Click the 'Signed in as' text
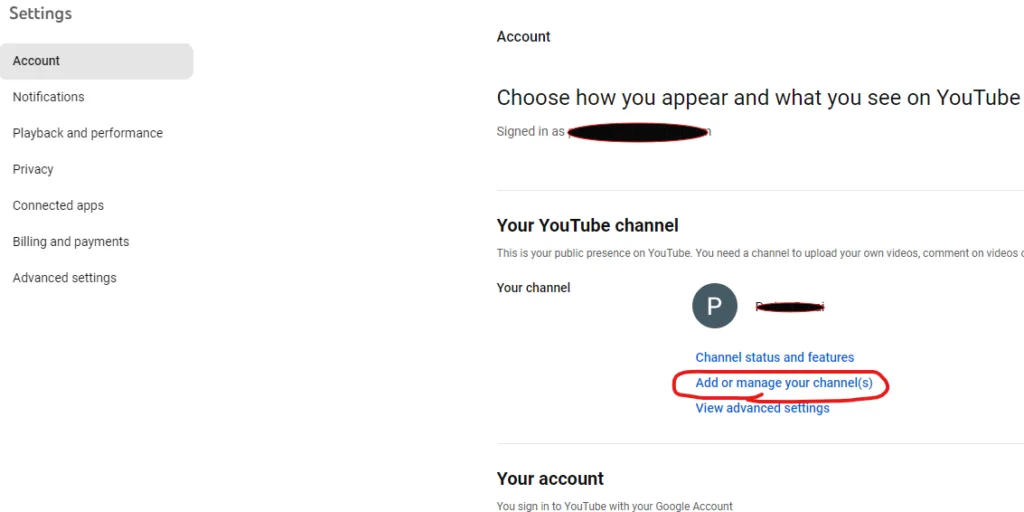 pyautogui.click(x=530, y=131)
